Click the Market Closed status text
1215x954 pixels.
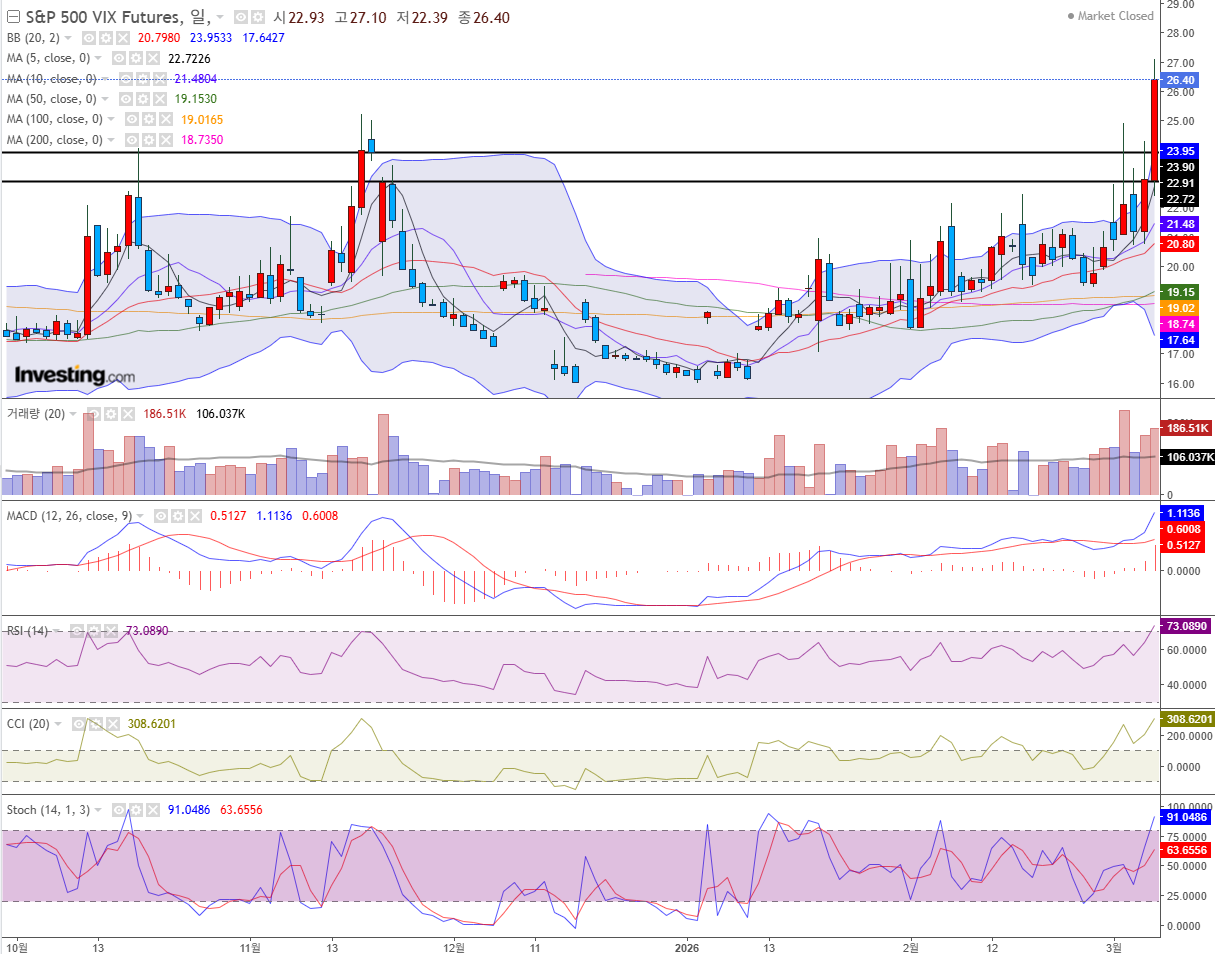[1115, 16]
